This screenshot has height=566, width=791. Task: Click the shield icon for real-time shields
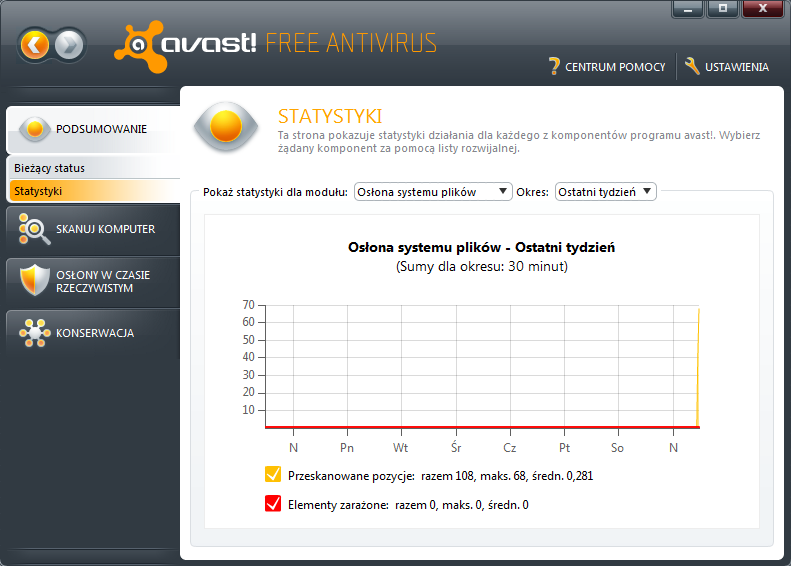34,280
